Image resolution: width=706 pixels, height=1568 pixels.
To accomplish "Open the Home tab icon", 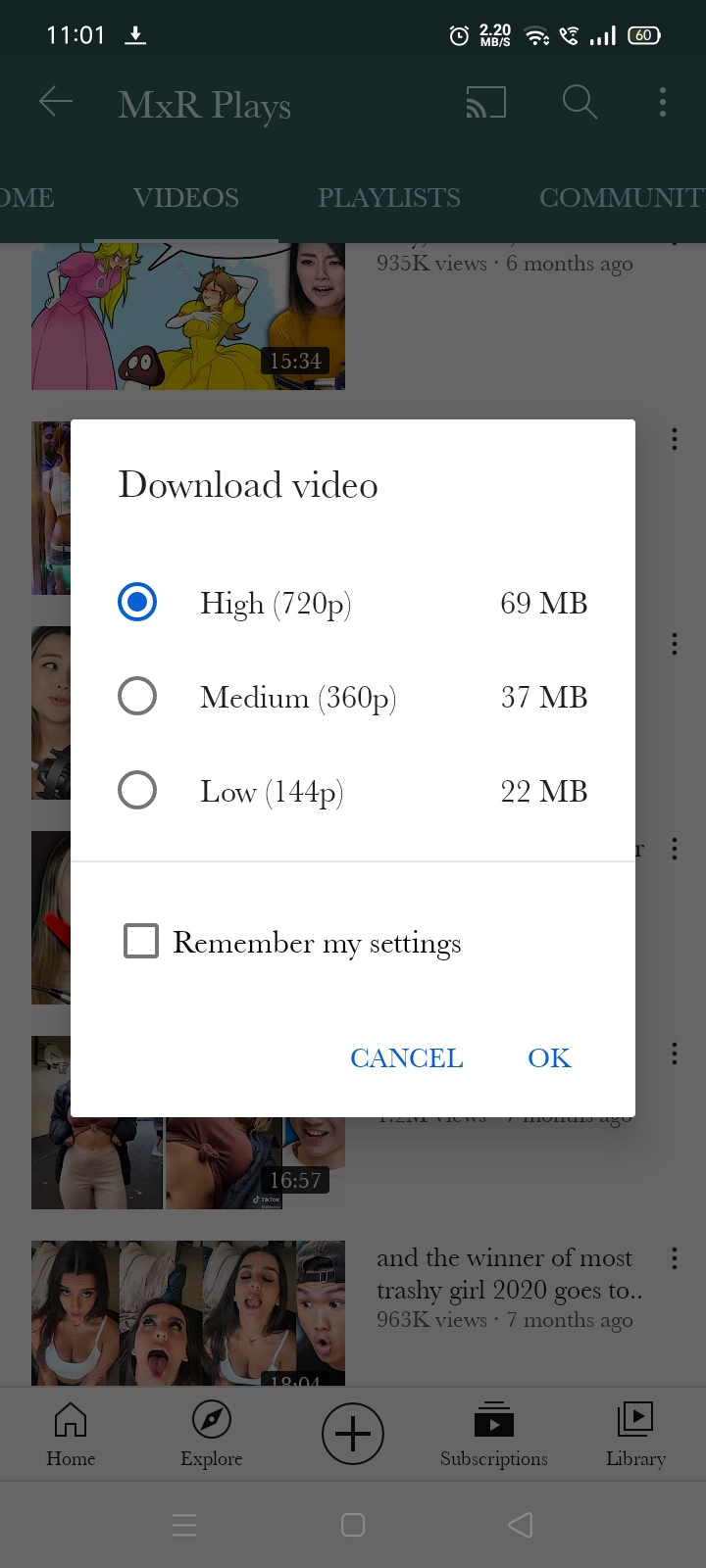I will coord(71,1433).
